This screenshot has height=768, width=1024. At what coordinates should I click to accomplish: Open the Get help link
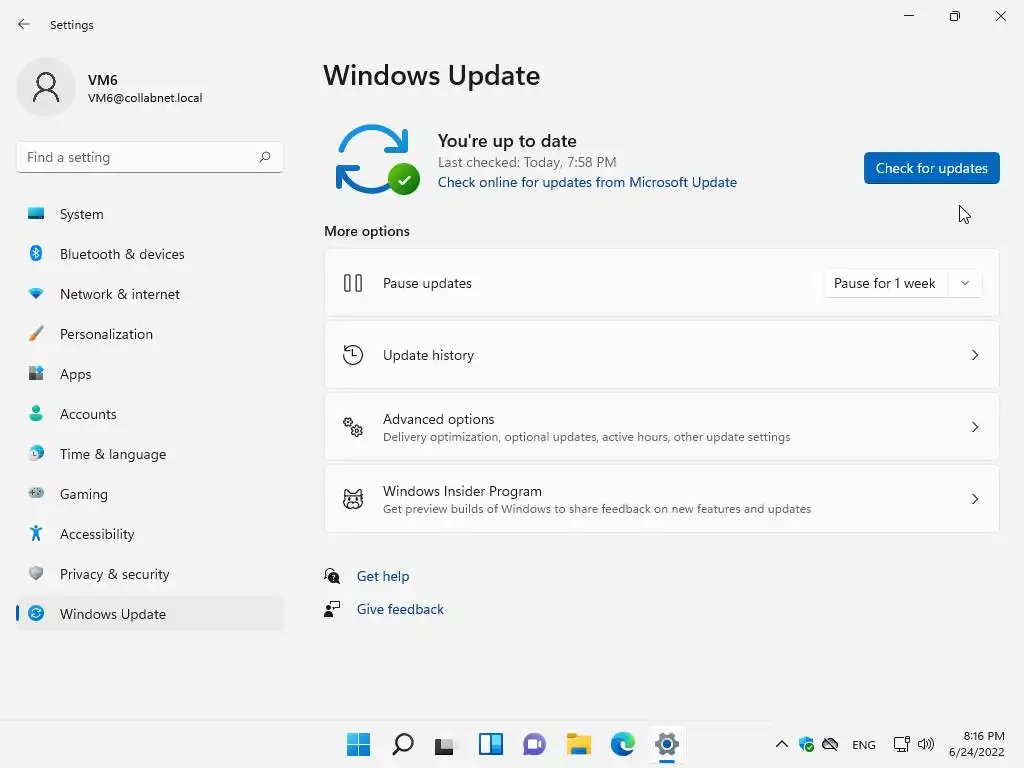click(x=383, y=576)
